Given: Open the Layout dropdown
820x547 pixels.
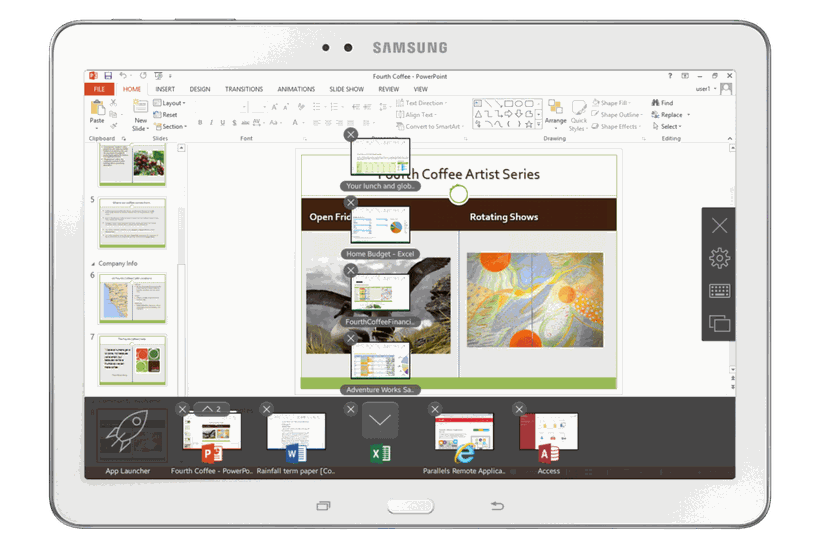Looking at the screenshot, I should tap(169, 103).
